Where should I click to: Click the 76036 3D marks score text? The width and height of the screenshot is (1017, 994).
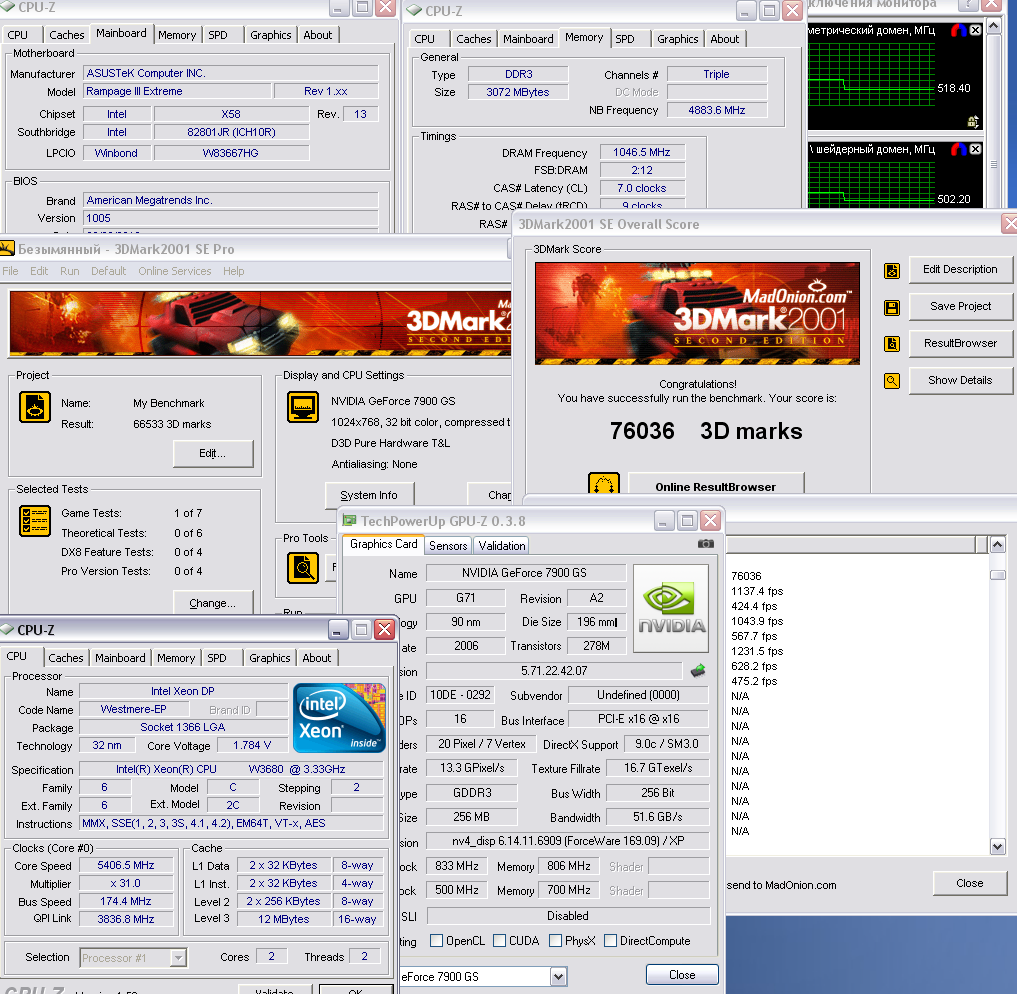coord(706,431)
